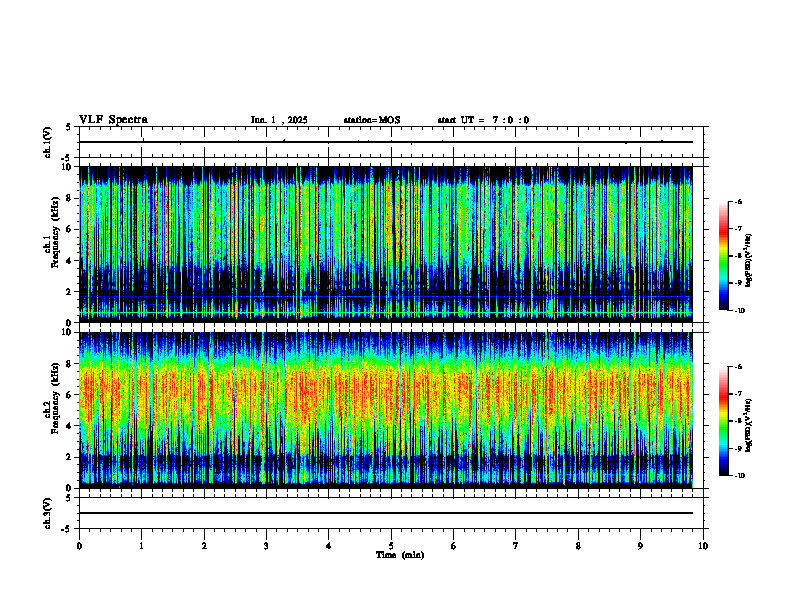Click time axis tick label "10"
This screenshot has height=612, width=792.
(x=703, y=546)
